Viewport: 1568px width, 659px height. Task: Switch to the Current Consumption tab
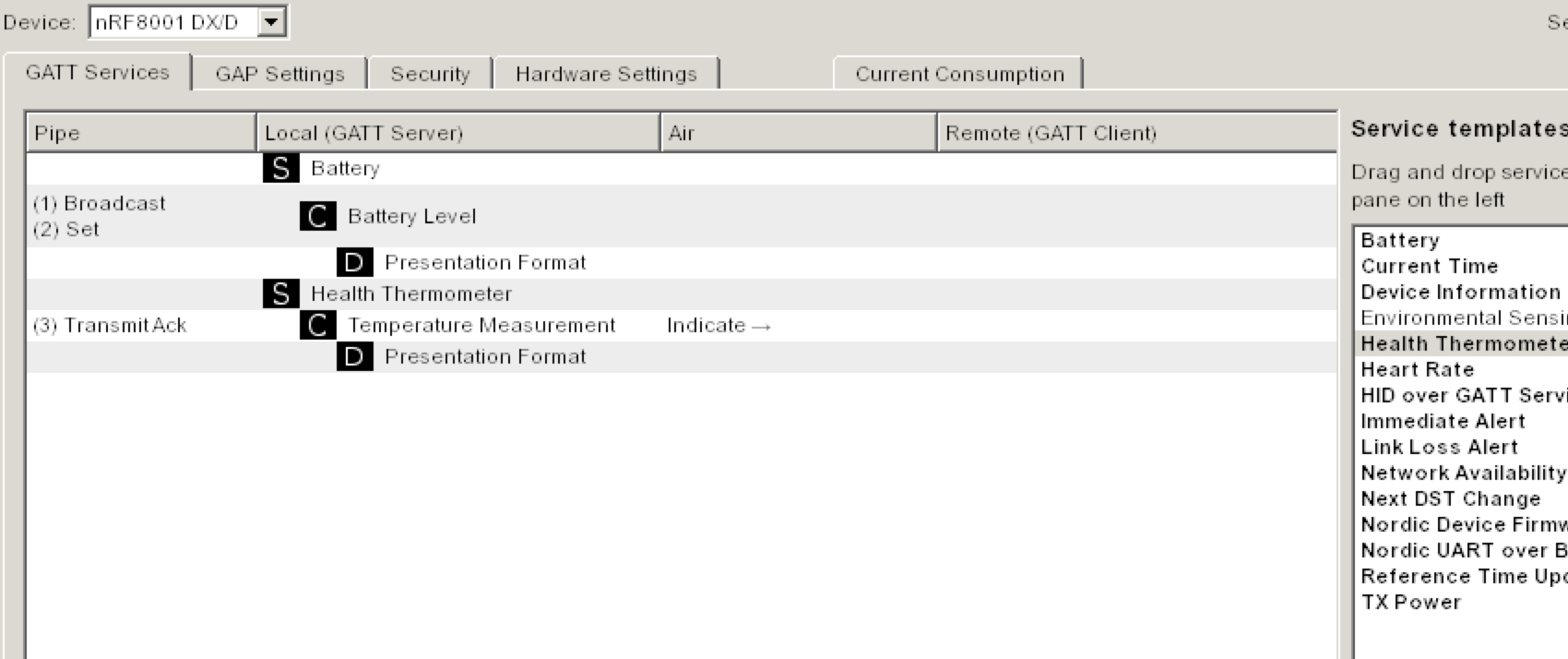click(959, 74)
